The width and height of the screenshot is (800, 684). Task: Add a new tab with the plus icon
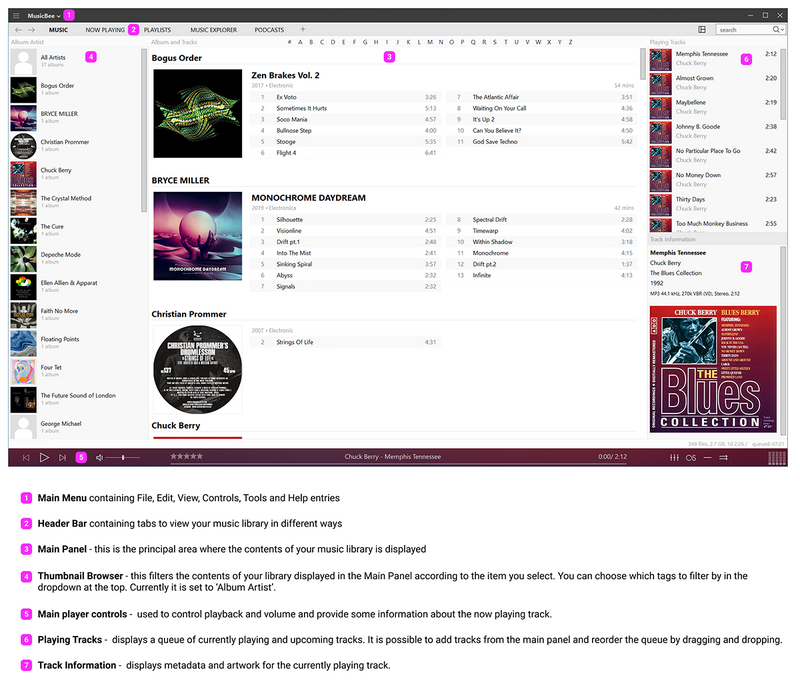click(303, 30)
